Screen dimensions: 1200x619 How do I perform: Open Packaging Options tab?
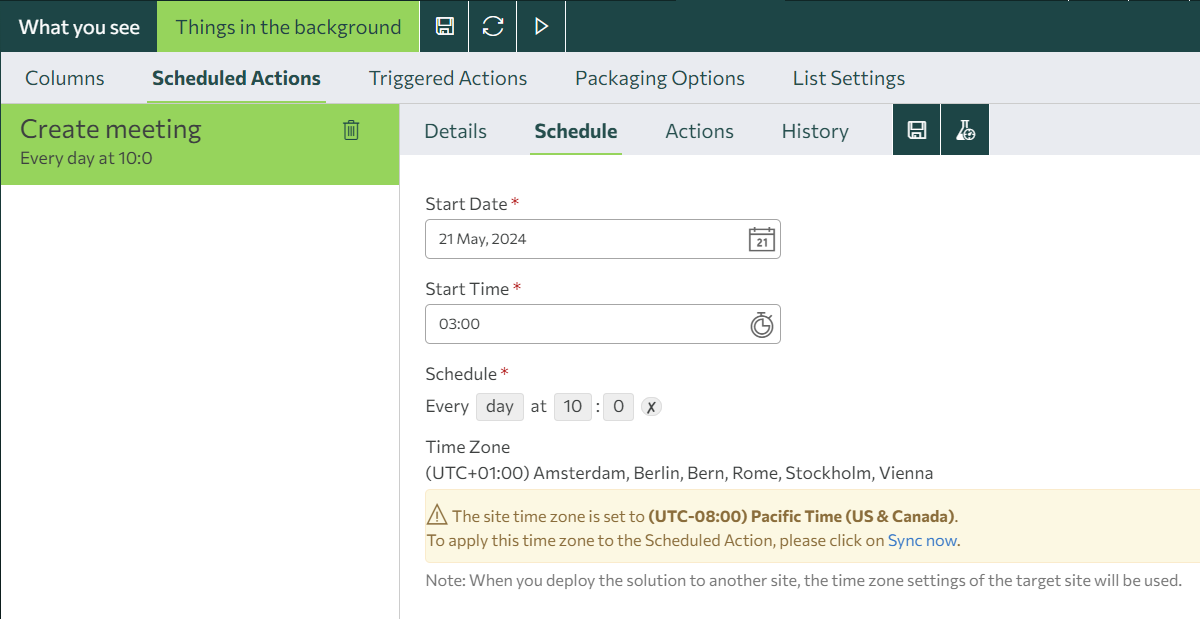[660, 78]
